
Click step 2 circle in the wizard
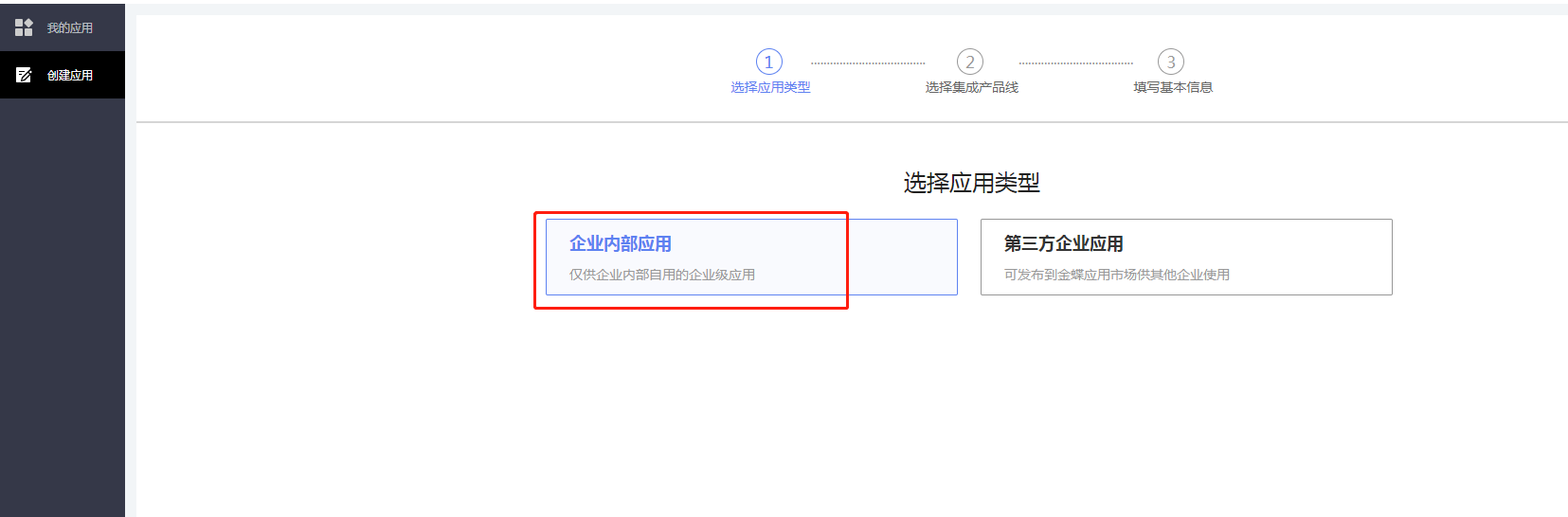click(x=970, y=62)
